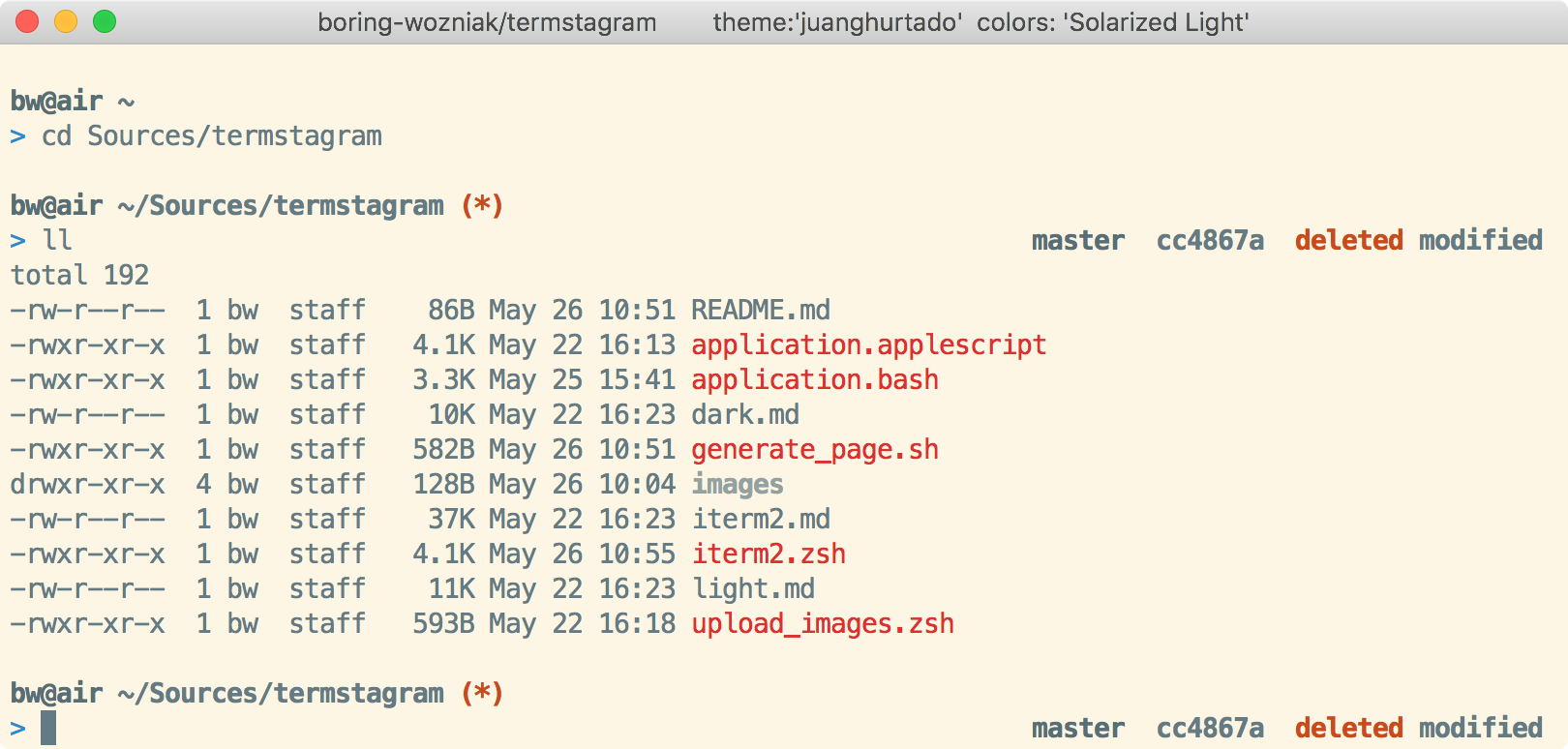1568x749 pixels.
Task: Click the upload_images.zsh file name
Action: click(822, 624)
